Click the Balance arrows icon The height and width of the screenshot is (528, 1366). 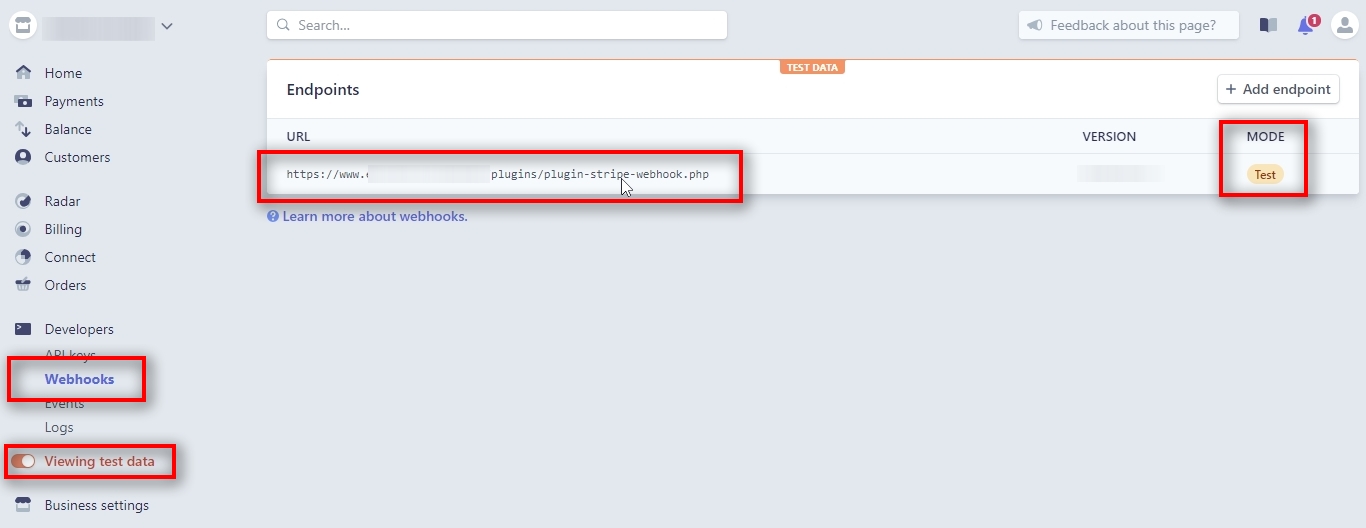(23, 129)
